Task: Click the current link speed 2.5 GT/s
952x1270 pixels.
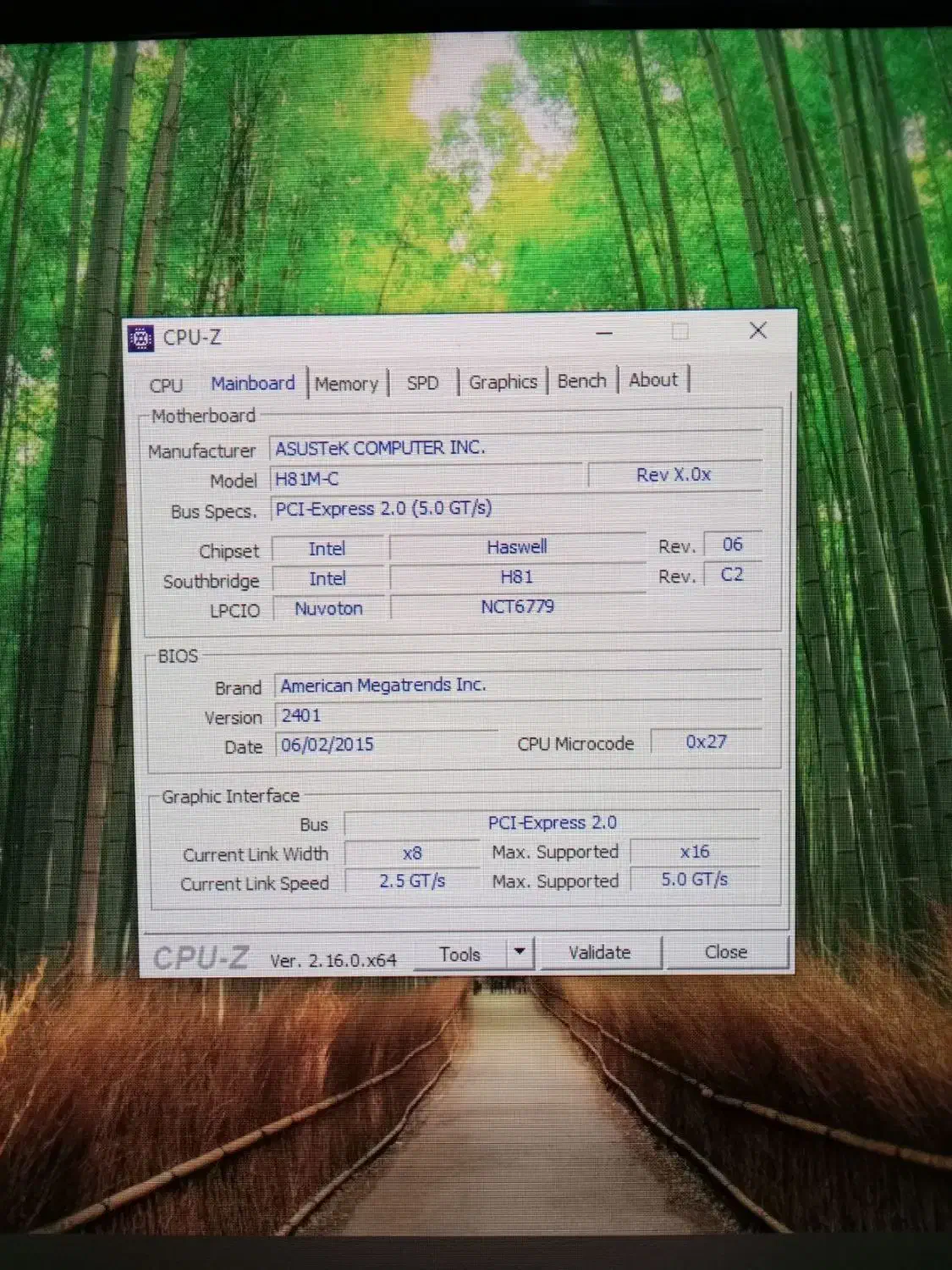Action: point(412,881)
